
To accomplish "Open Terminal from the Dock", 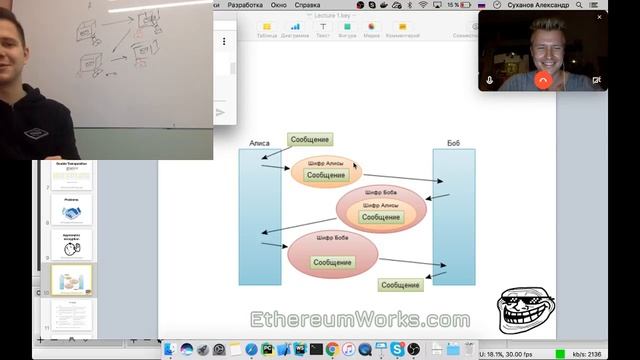I will click(x=316, y=349).
